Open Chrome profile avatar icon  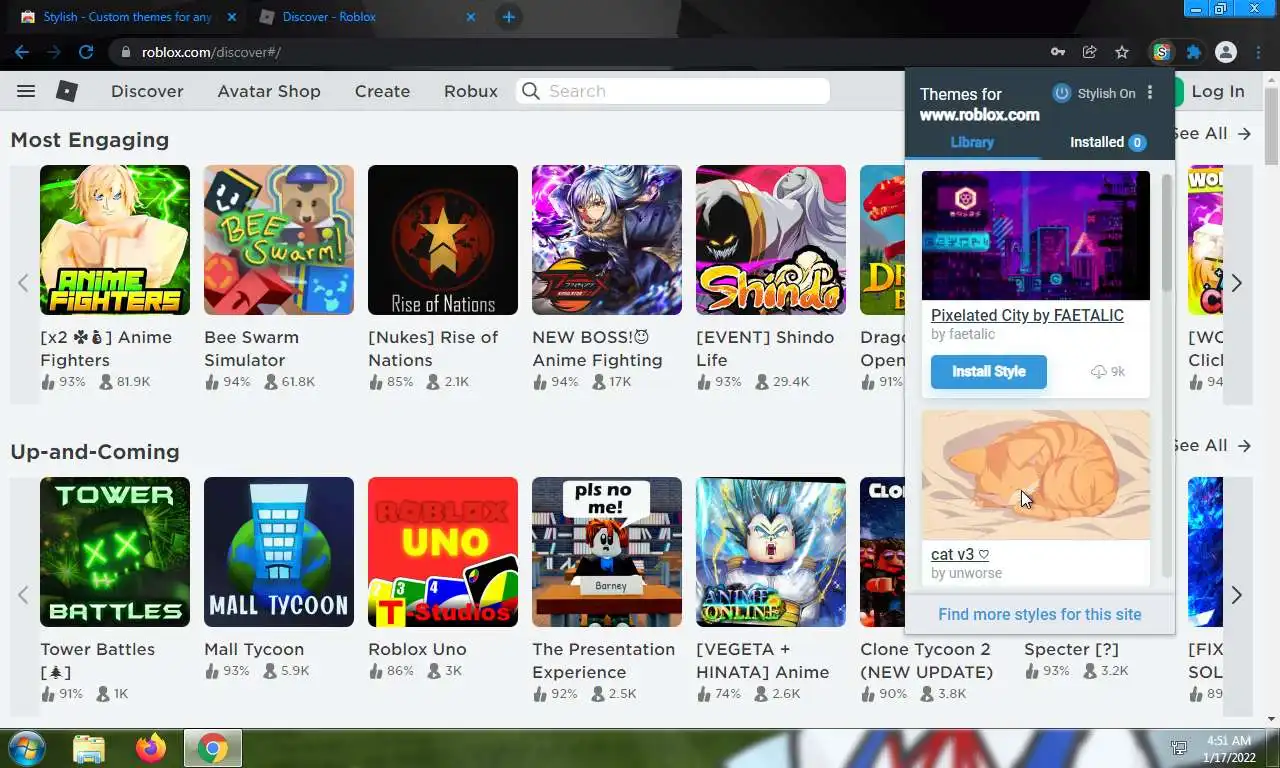(1226, 52)
